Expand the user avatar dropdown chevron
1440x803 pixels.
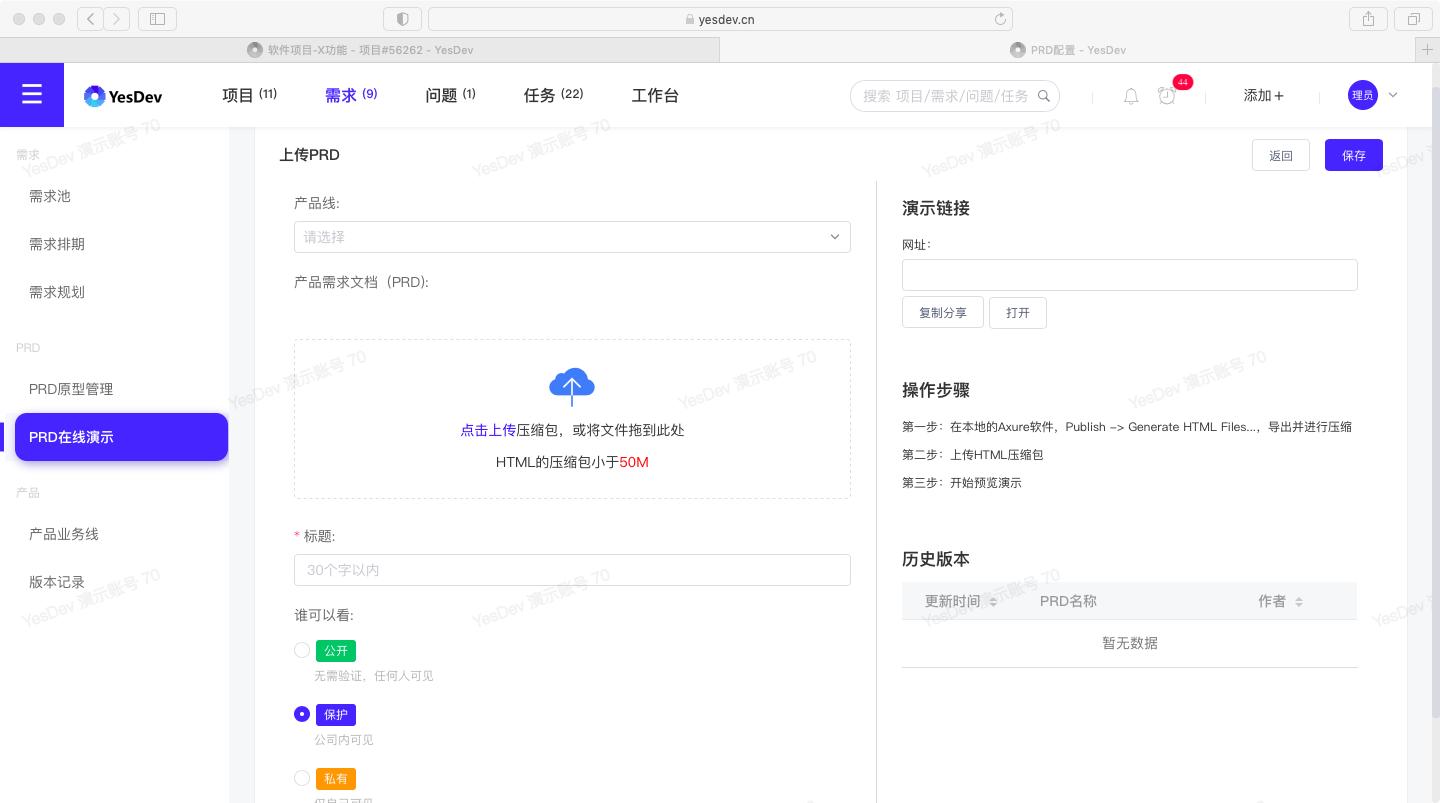(1393, 95)
